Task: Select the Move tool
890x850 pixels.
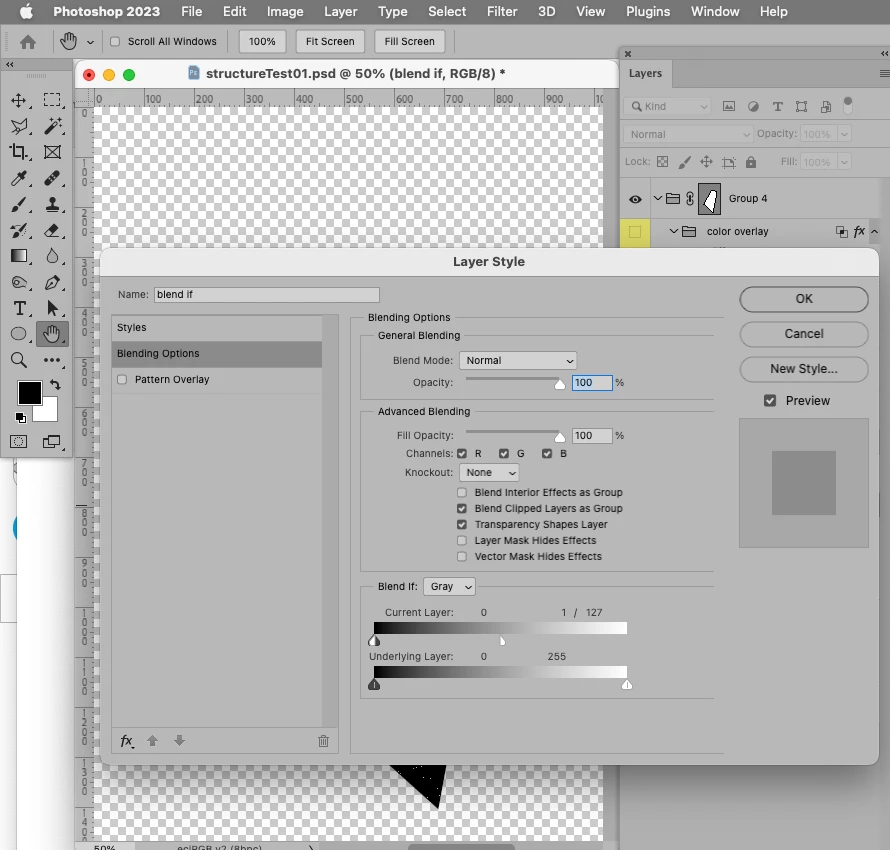Action: pos(19,100)
